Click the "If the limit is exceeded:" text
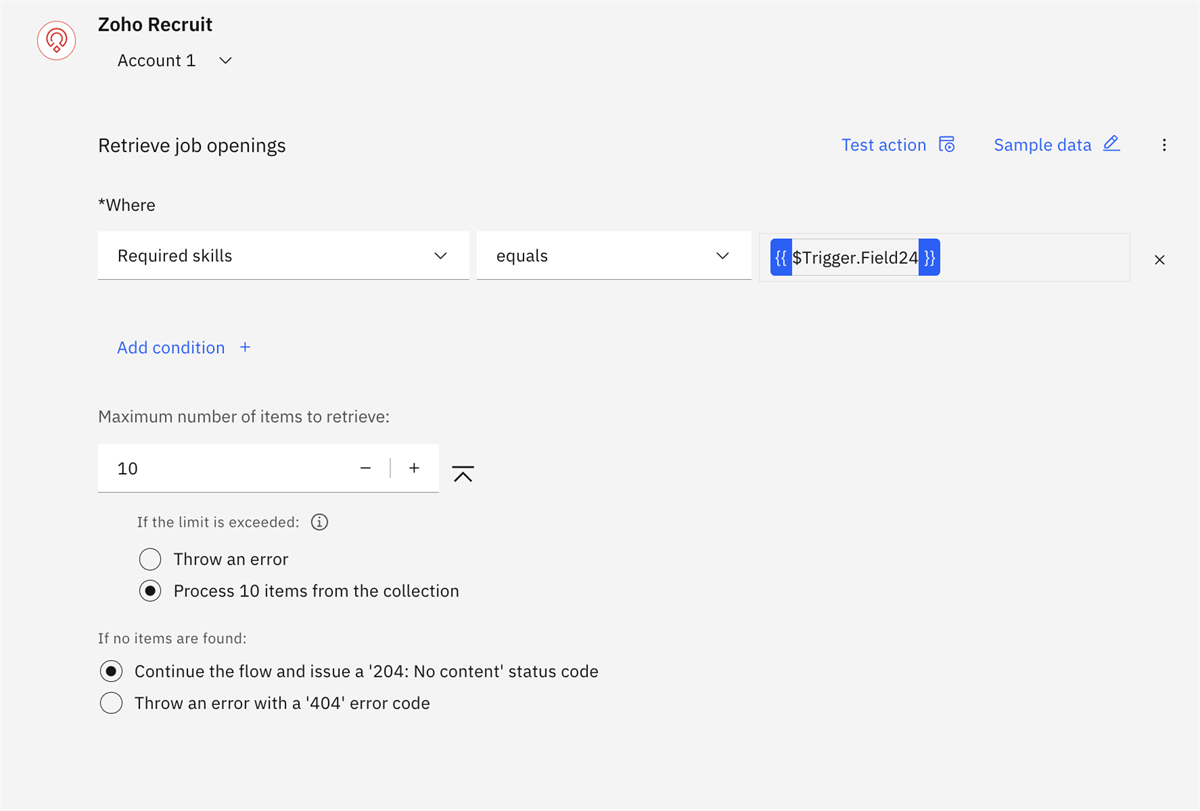Screen dimensions: 1200x811 pyautogui.click(x=218, y=522)
